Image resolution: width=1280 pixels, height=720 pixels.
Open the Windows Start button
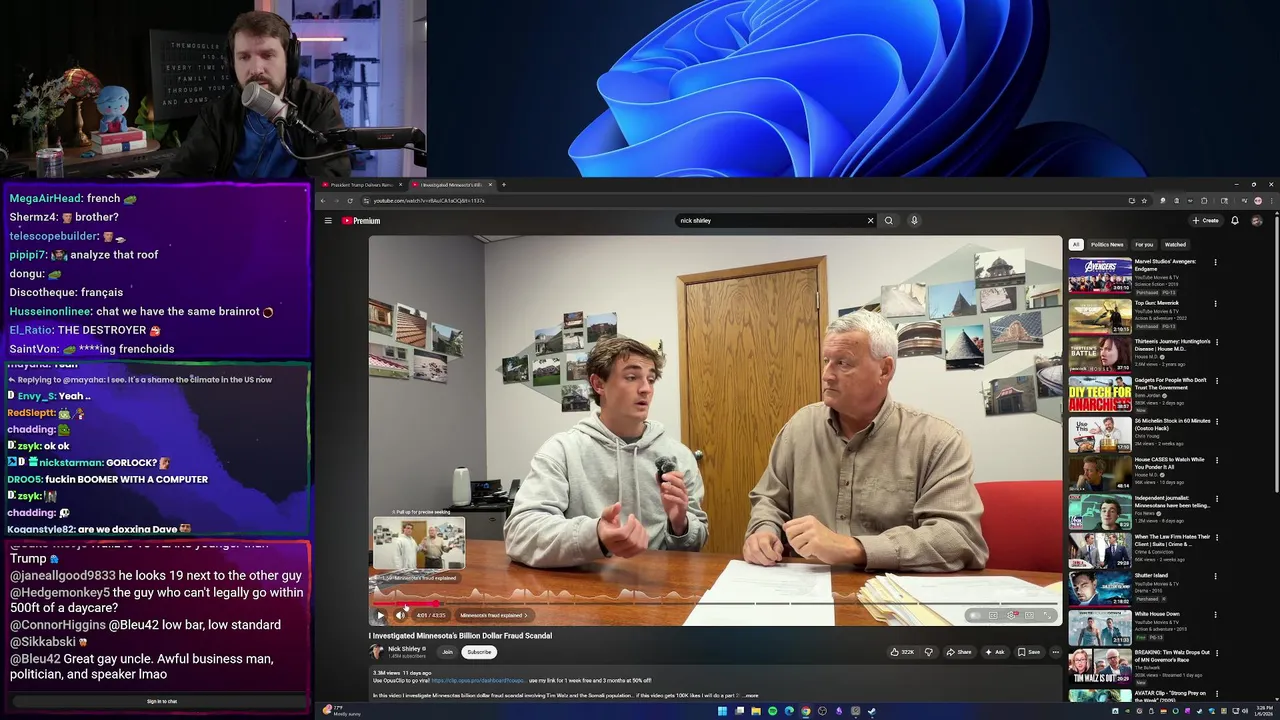coord(723,711)
